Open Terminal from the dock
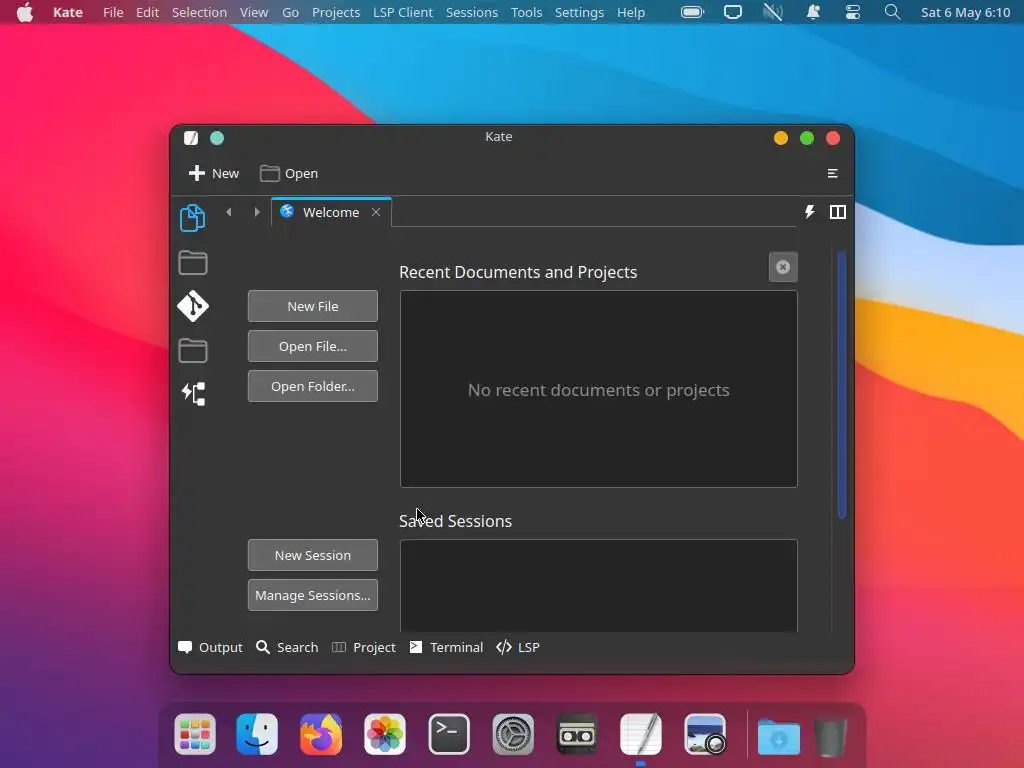The height and width of the screenshot is (768, 1024). 449,734
